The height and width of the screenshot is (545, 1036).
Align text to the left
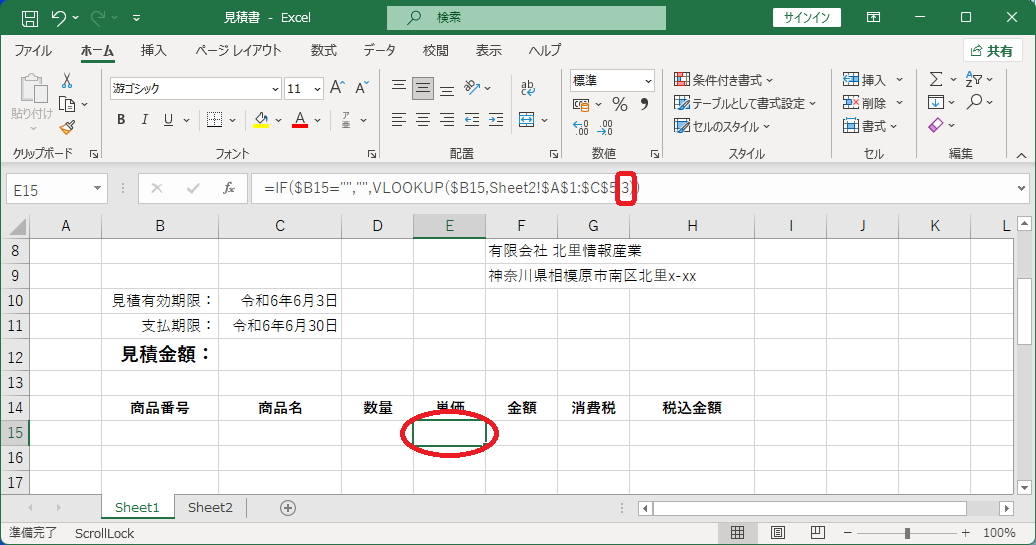[x=398, y=120]
